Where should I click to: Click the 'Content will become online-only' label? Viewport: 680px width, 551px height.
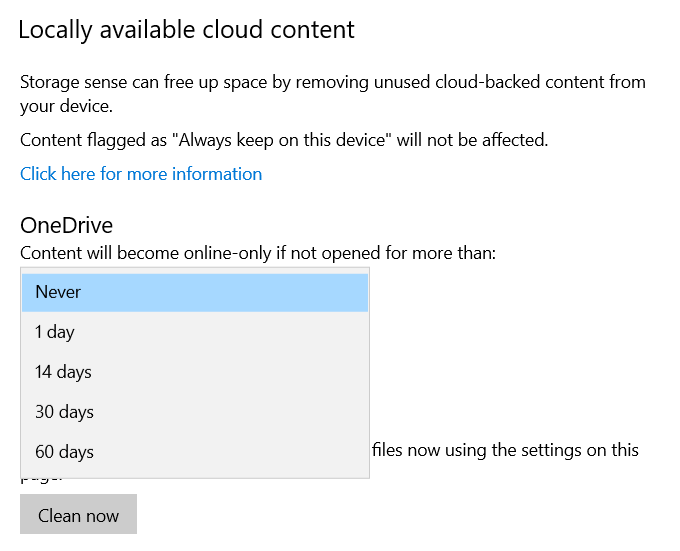[x=257, y=253]
